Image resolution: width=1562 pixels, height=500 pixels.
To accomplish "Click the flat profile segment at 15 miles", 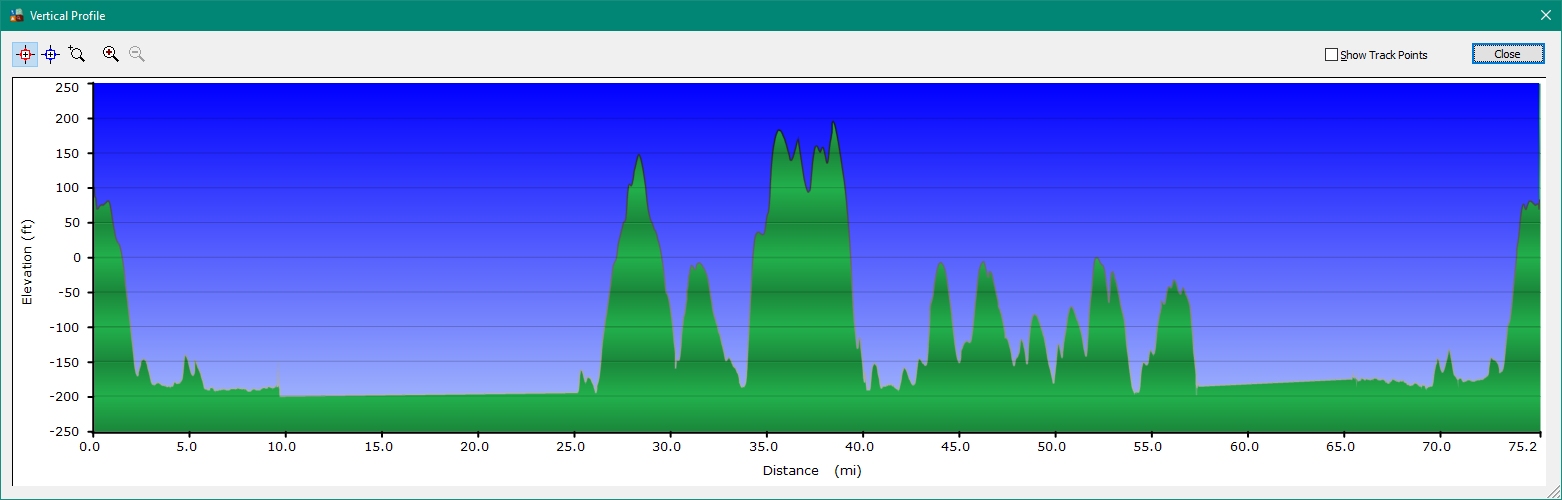I will pos(380,397).
